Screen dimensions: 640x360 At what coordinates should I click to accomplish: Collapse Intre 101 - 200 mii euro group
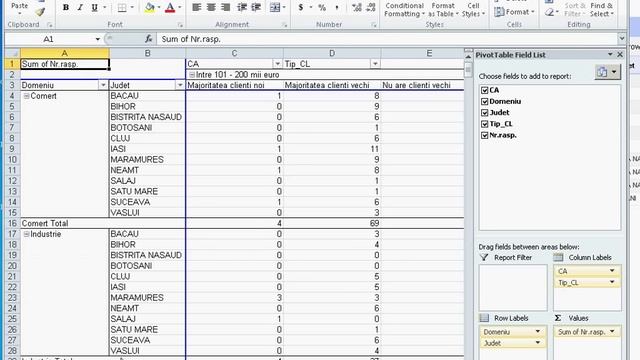point(192,75)
